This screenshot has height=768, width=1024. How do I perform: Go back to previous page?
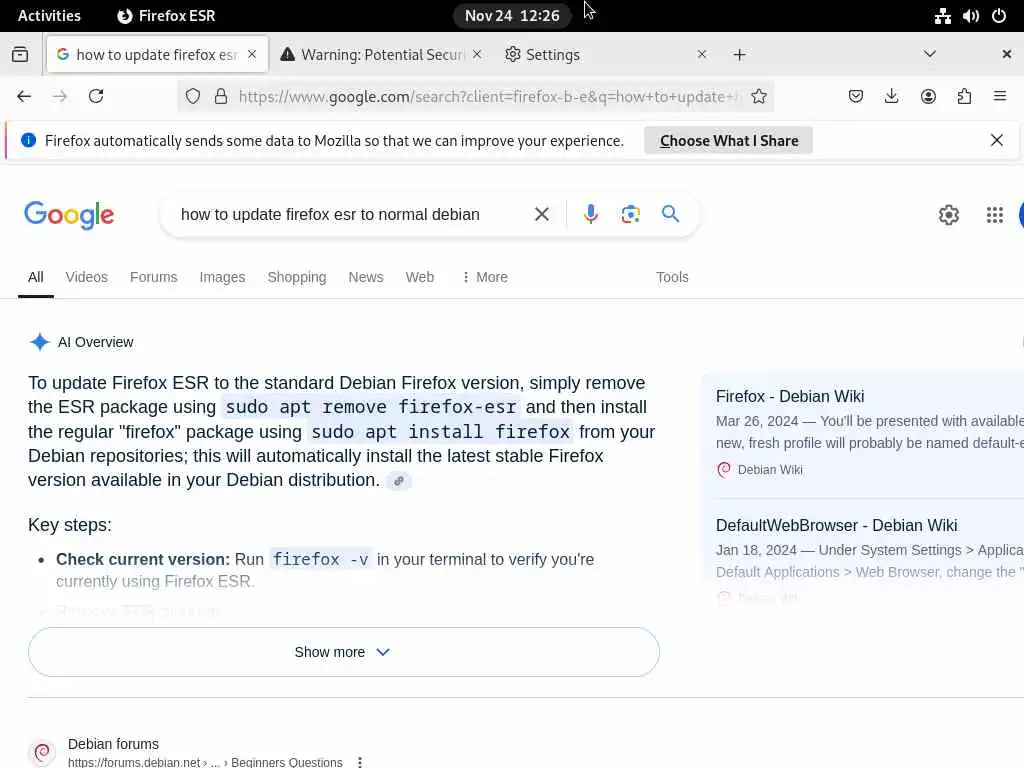[24, 97]
